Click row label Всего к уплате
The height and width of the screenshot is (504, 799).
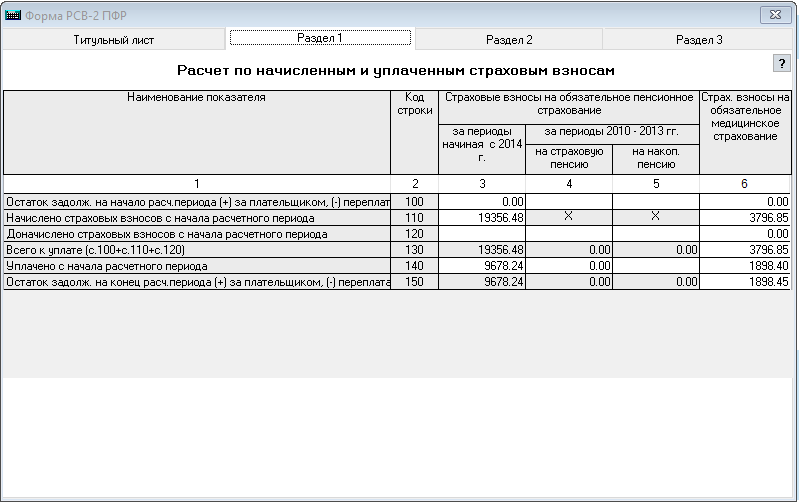[197, 250]
